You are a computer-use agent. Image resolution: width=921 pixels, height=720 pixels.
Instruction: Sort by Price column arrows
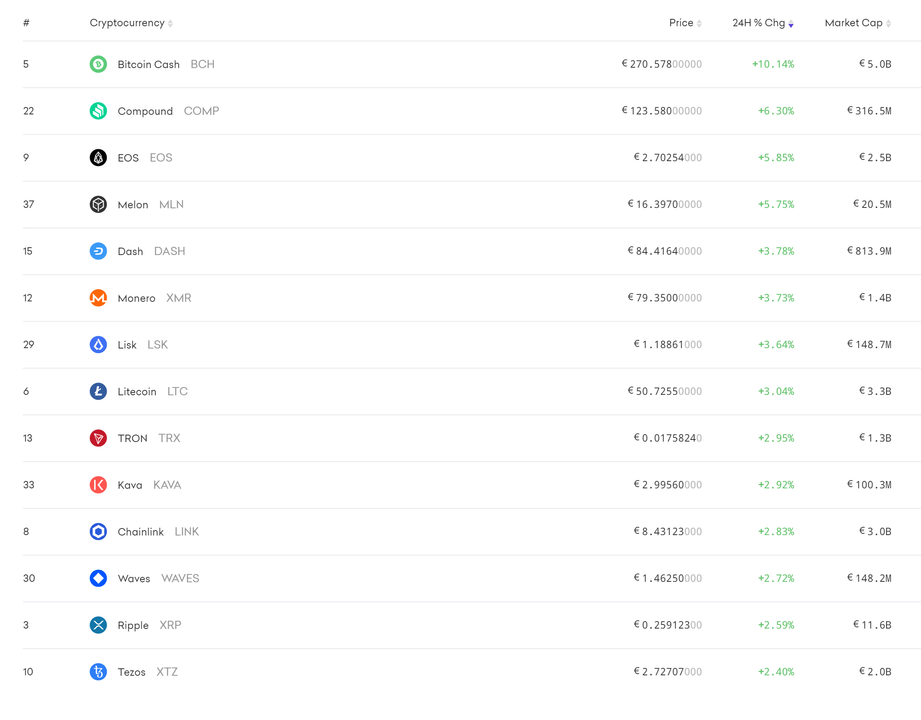click(699, 23)
